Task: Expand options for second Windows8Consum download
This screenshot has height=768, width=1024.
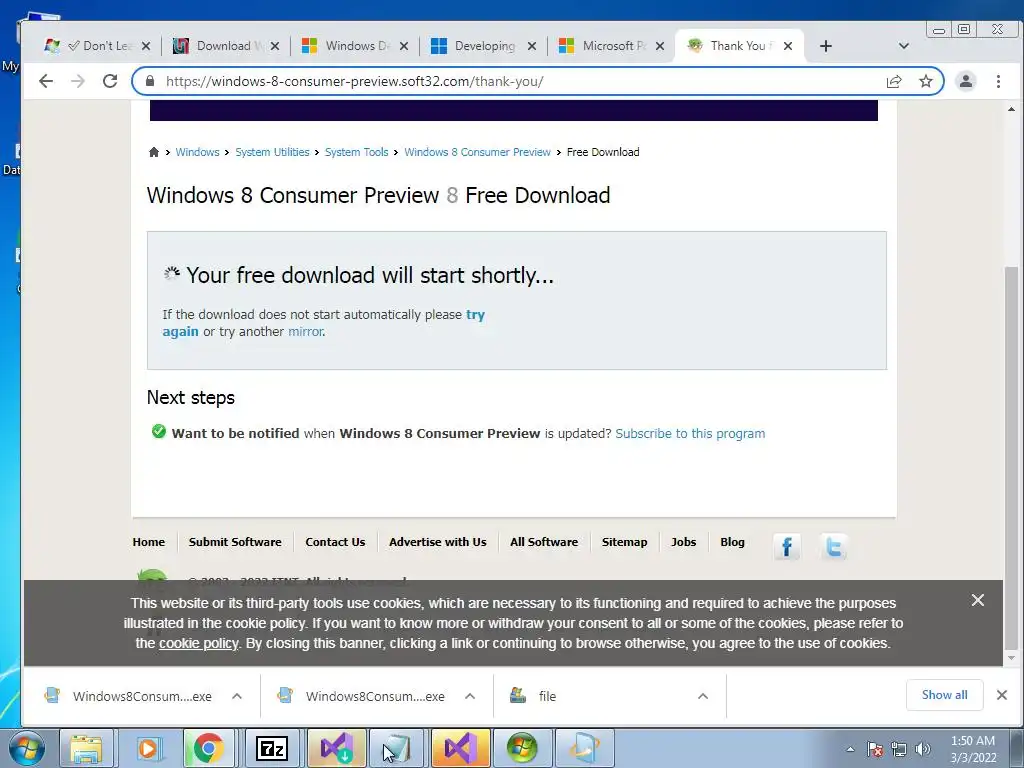Action: pyautogui.click(x=470, y=696)
